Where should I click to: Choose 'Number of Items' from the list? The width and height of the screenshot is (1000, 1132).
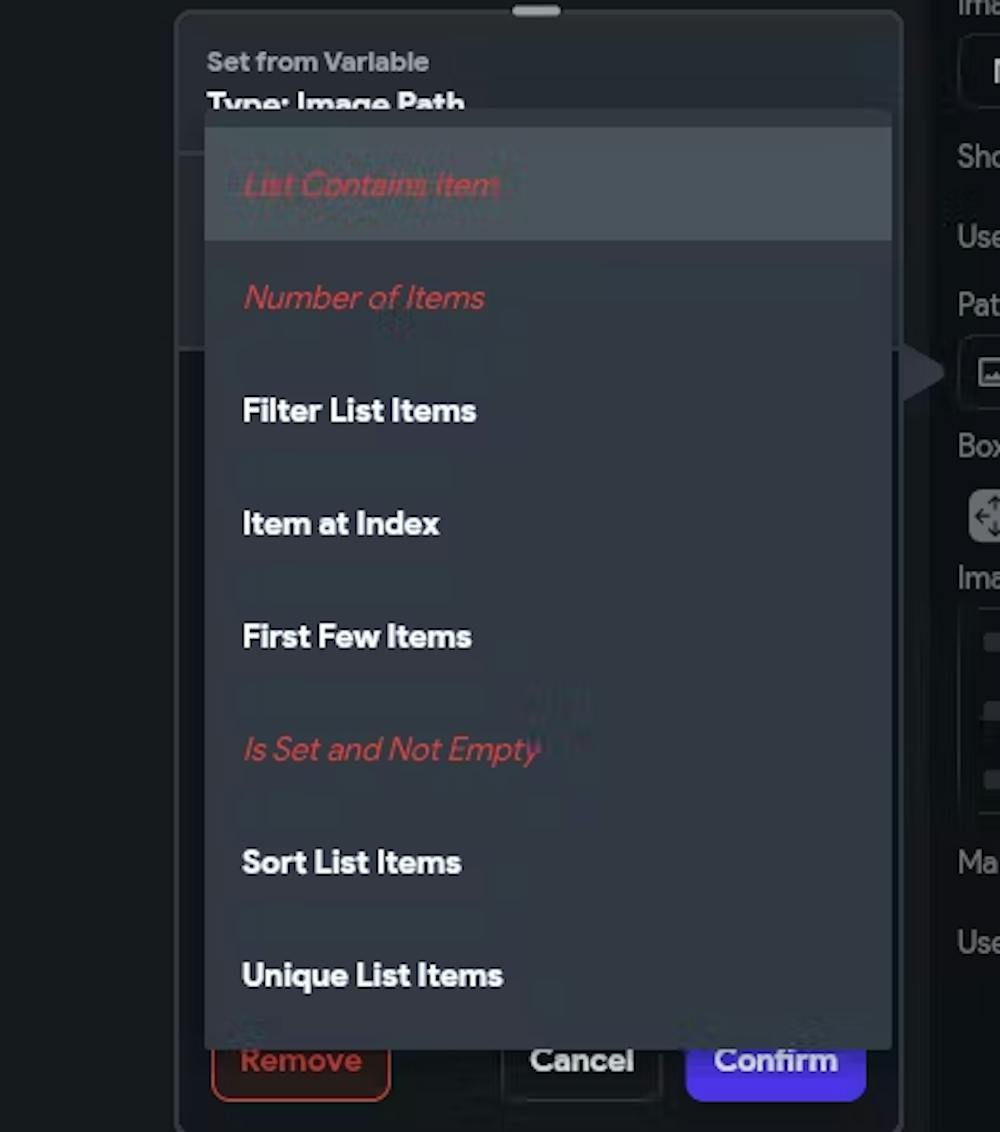(x=364, y=298)
